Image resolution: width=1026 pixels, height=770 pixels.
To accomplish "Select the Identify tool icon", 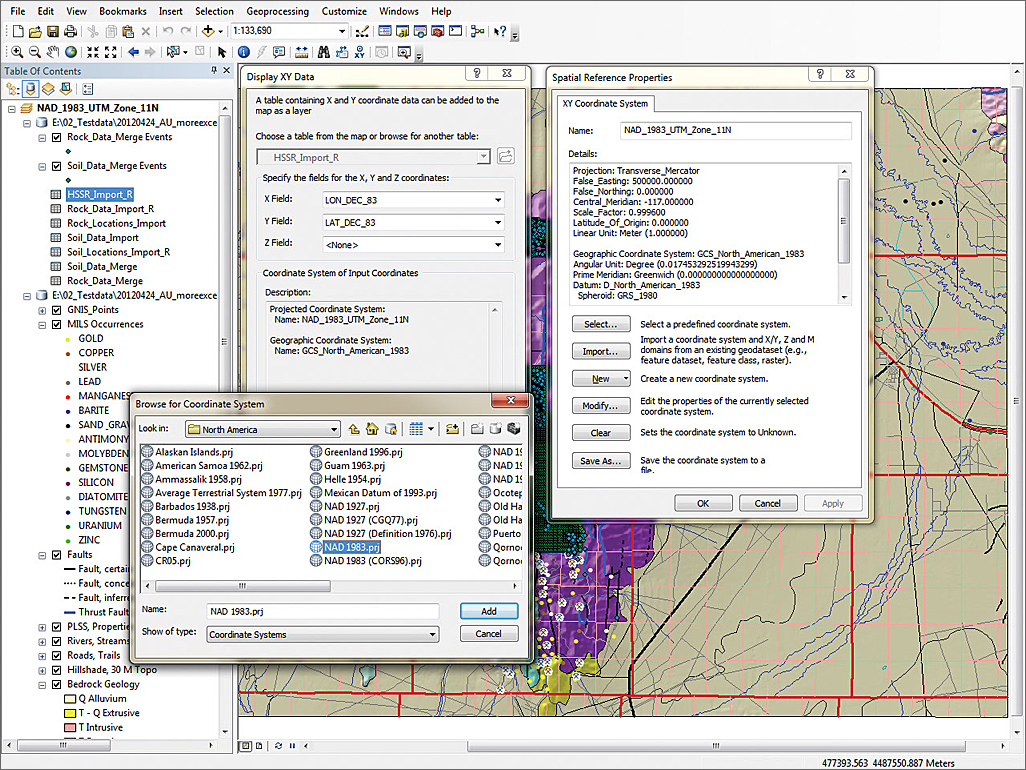I will coord(244,52).
